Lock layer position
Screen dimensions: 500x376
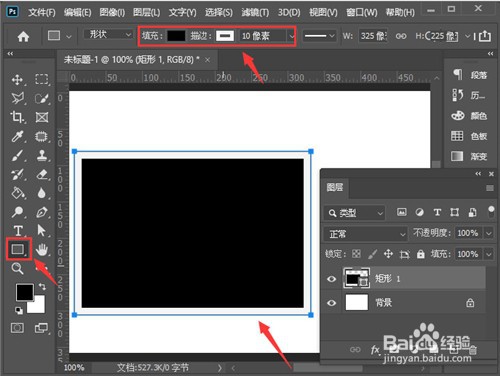pyautogui.click(x=388, y=254)
